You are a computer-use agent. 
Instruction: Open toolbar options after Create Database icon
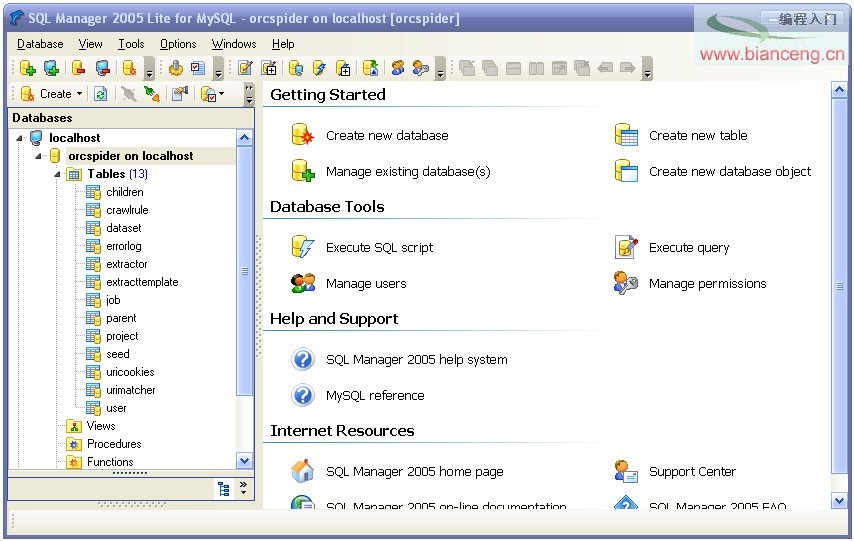coord(149,69)
